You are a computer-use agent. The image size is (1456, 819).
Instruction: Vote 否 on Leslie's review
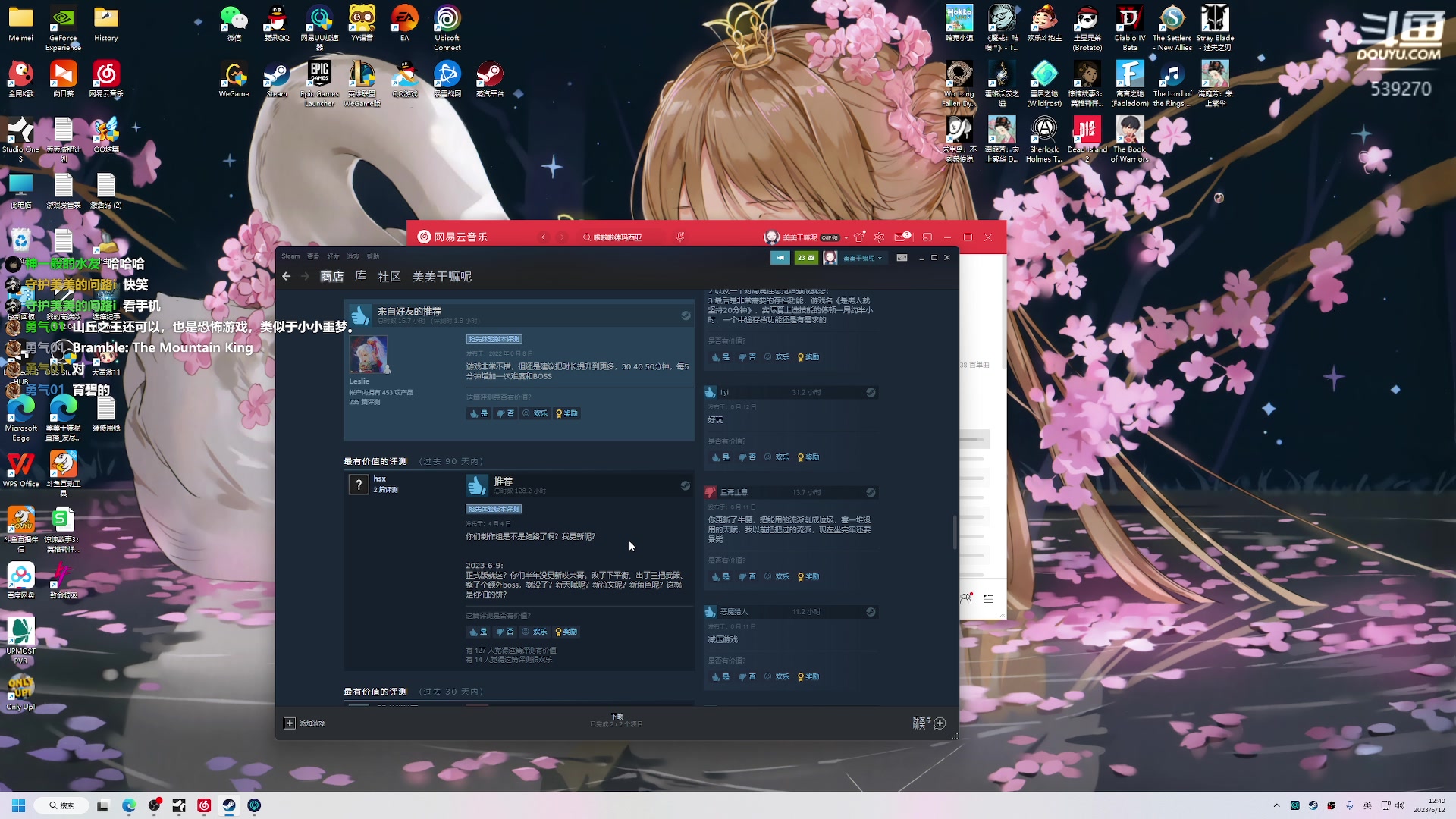point(505,413)
